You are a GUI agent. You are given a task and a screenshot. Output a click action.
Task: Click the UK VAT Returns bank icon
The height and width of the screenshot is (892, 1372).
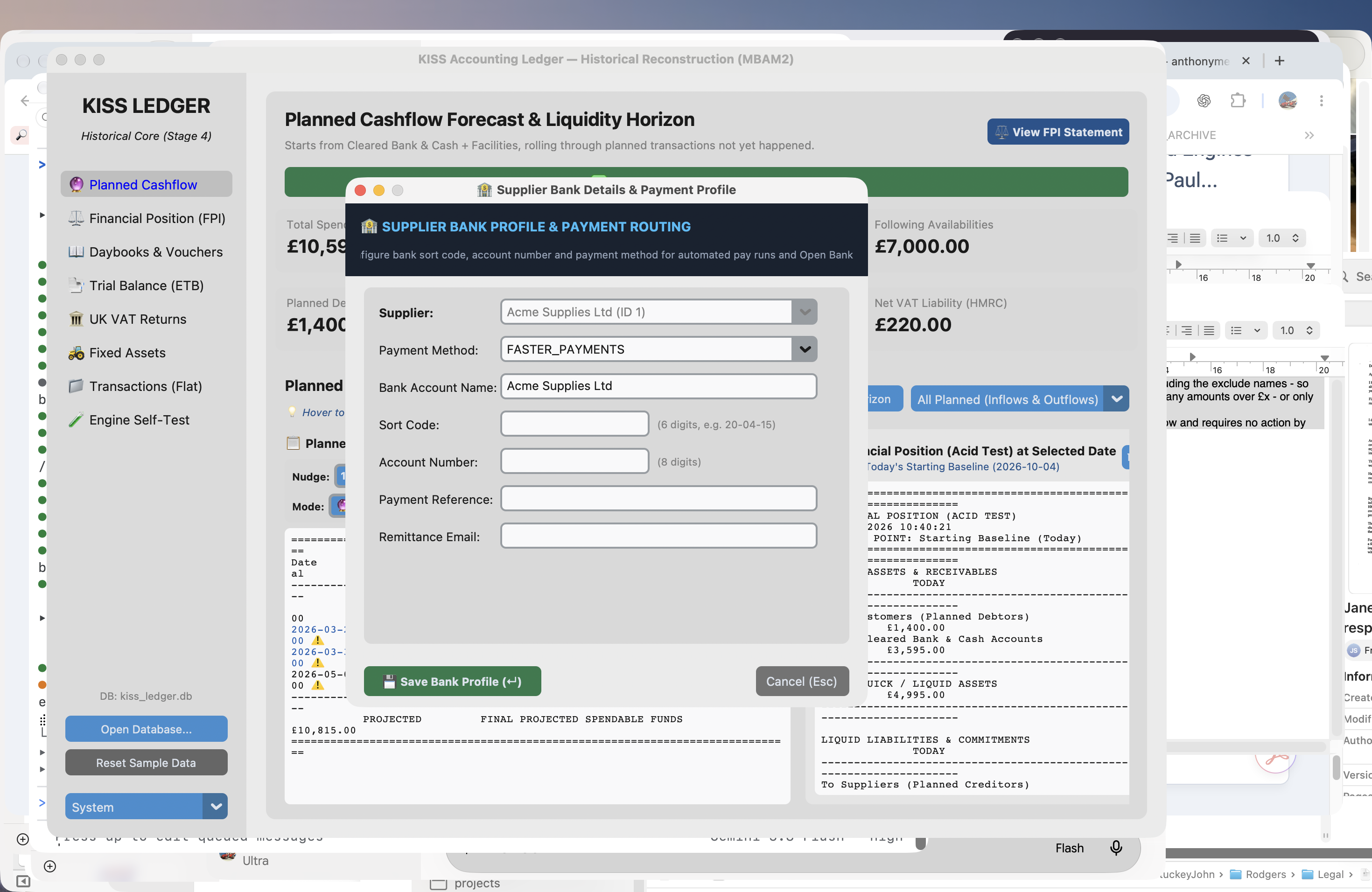[x=76, y=319]
